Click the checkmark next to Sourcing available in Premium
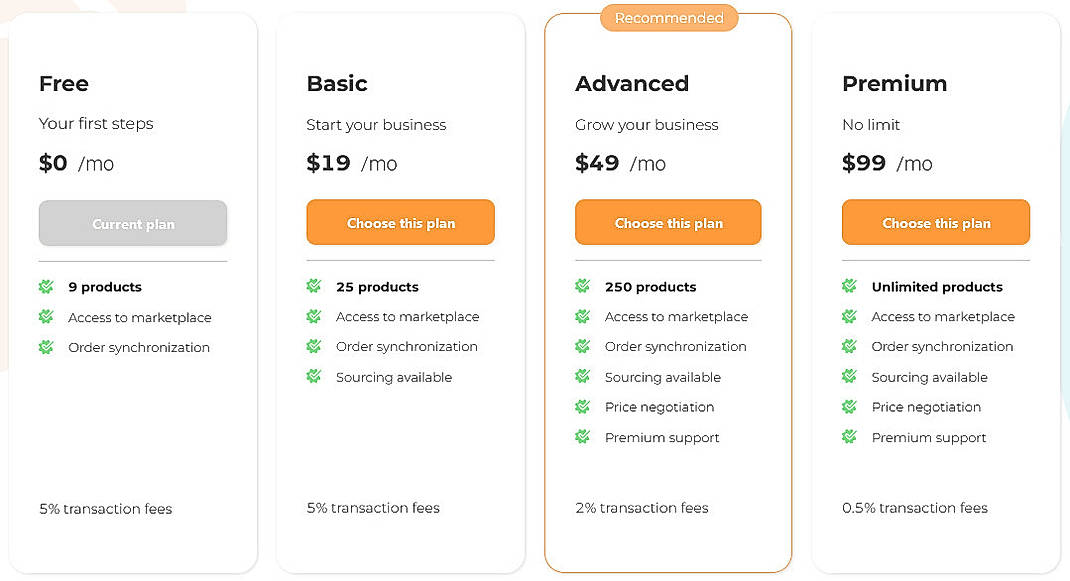 tap(849, 377)
